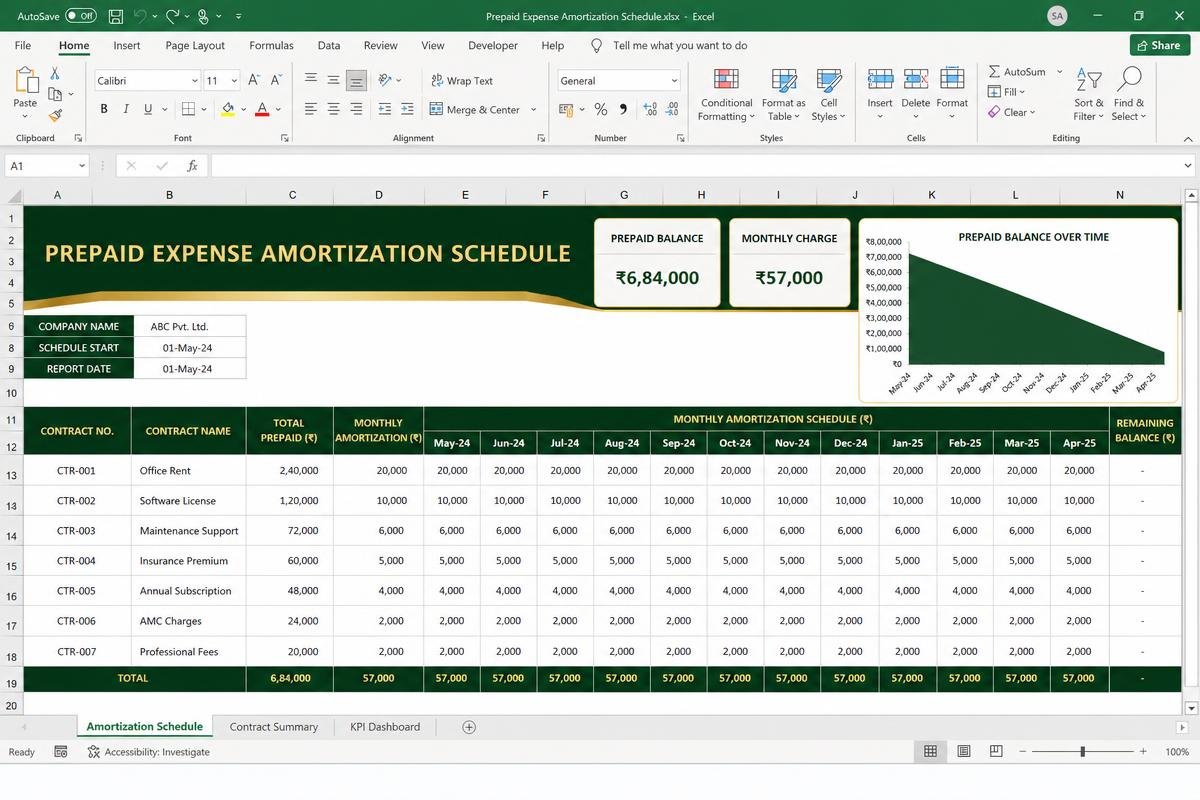The image size is (1200, 800).
Task: Click the Share button
Action: 1160,45
